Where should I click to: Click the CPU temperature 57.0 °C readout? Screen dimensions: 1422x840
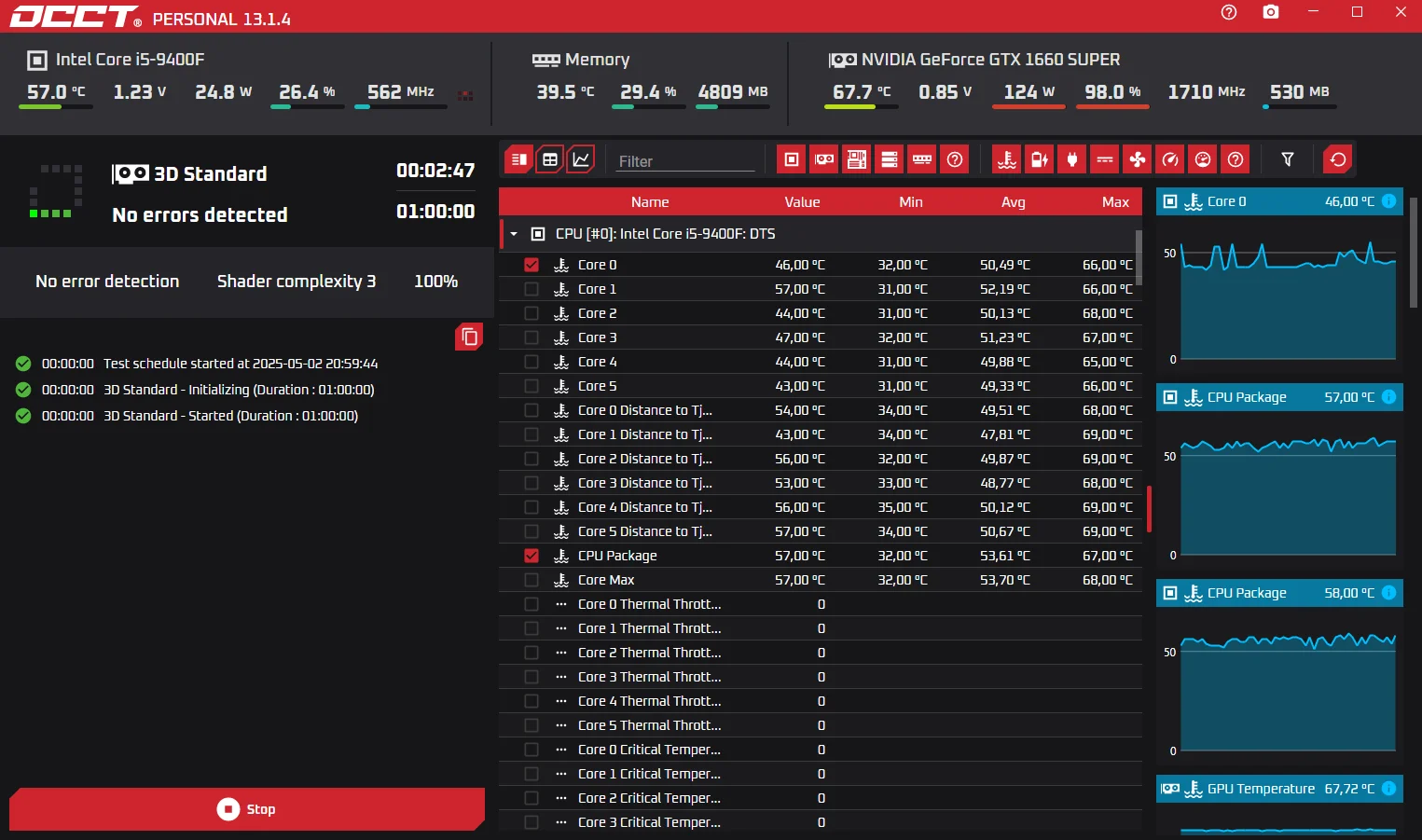pos(56,92)
